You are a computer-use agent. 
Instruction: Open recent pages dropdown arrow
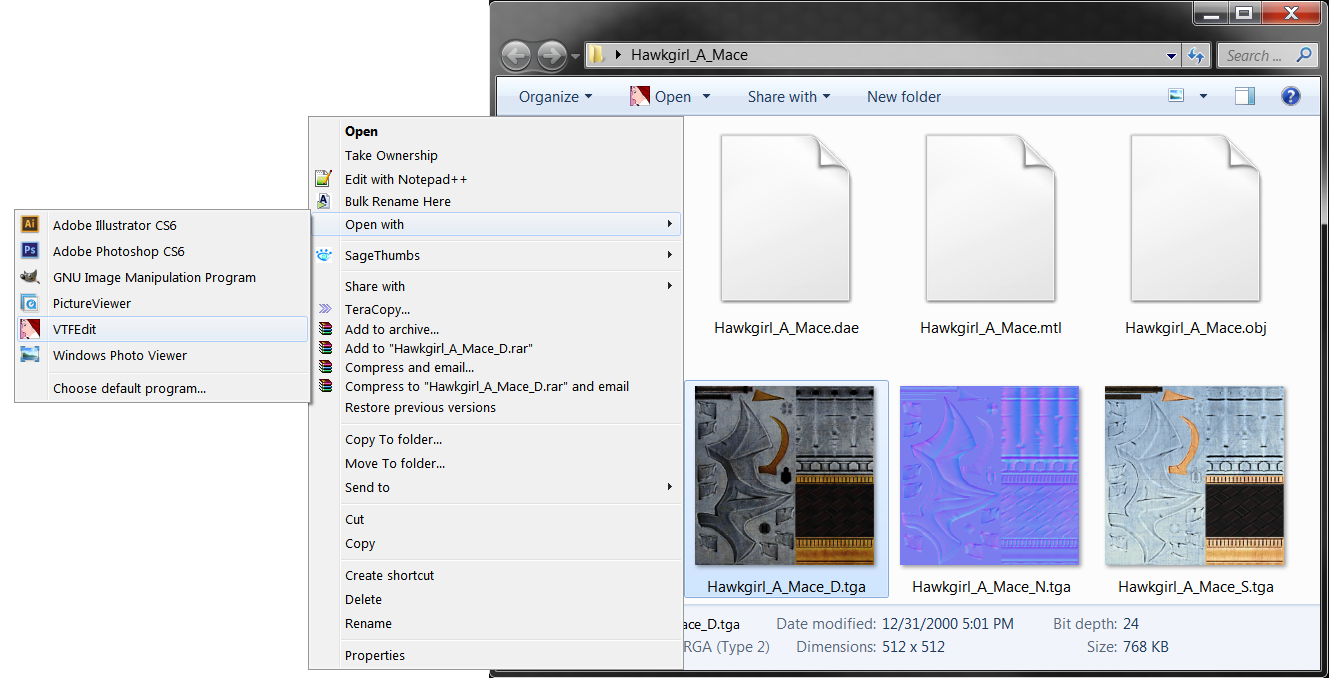point(576,57)
